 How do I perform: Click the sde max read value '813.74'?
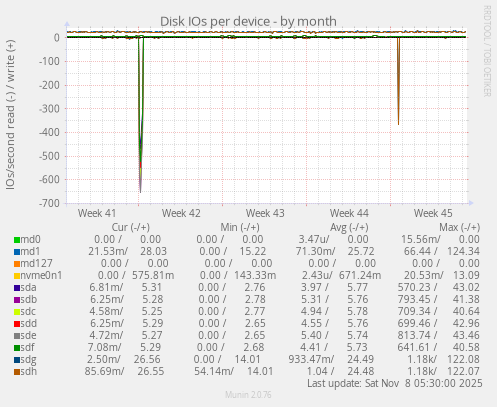[x=415, y=335]
